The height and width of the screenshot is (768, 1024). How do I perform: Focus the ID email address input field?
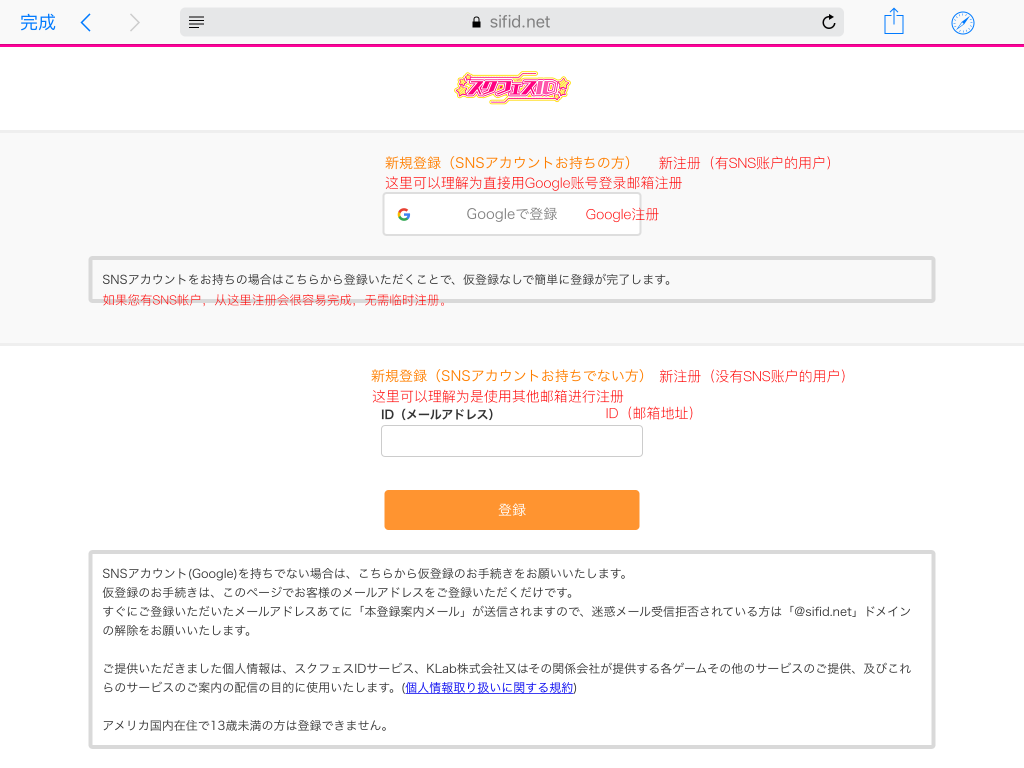[x=512, y=441]
